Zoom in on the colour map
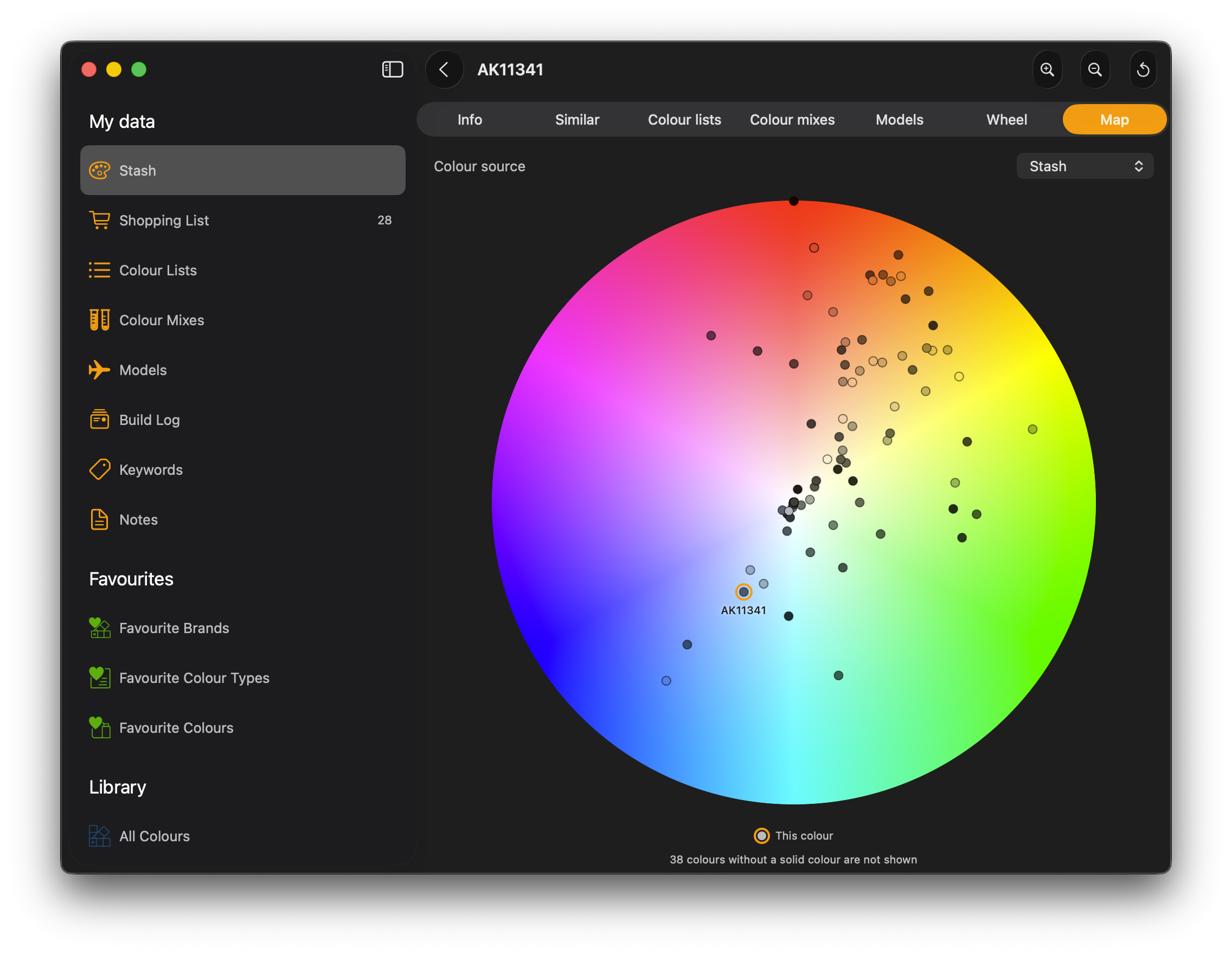The height and width of the screenshot is (954, 1232). [x=1047, y=69]
